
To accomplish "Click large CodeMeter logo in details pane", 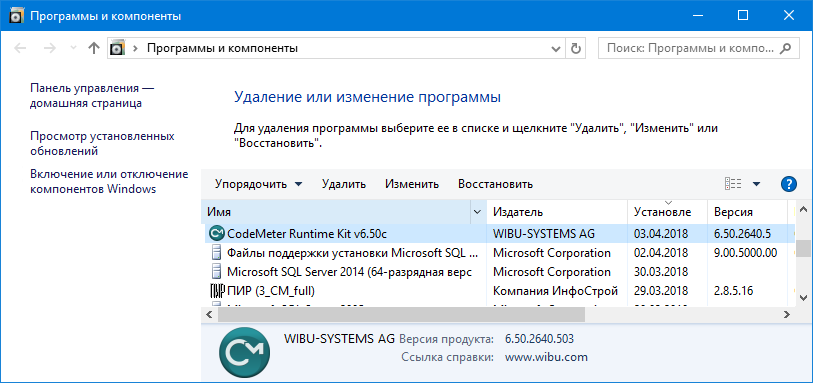I will click(244, 352).
